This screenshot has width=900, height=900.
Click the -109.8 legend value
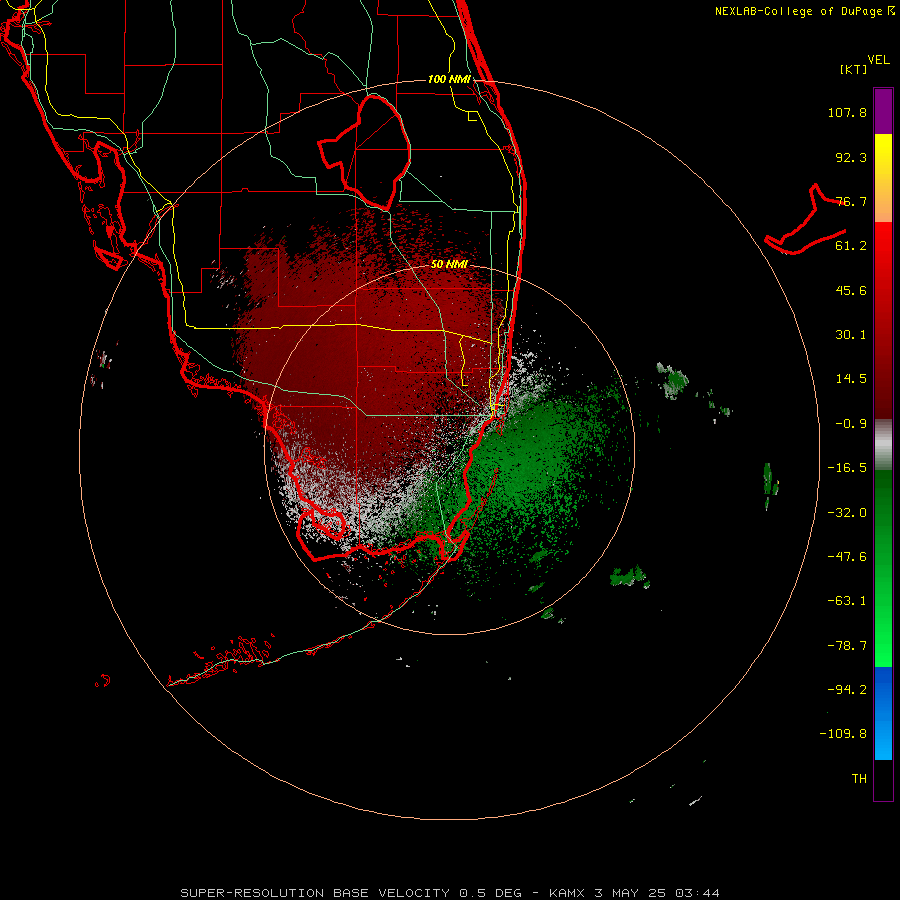843,734
